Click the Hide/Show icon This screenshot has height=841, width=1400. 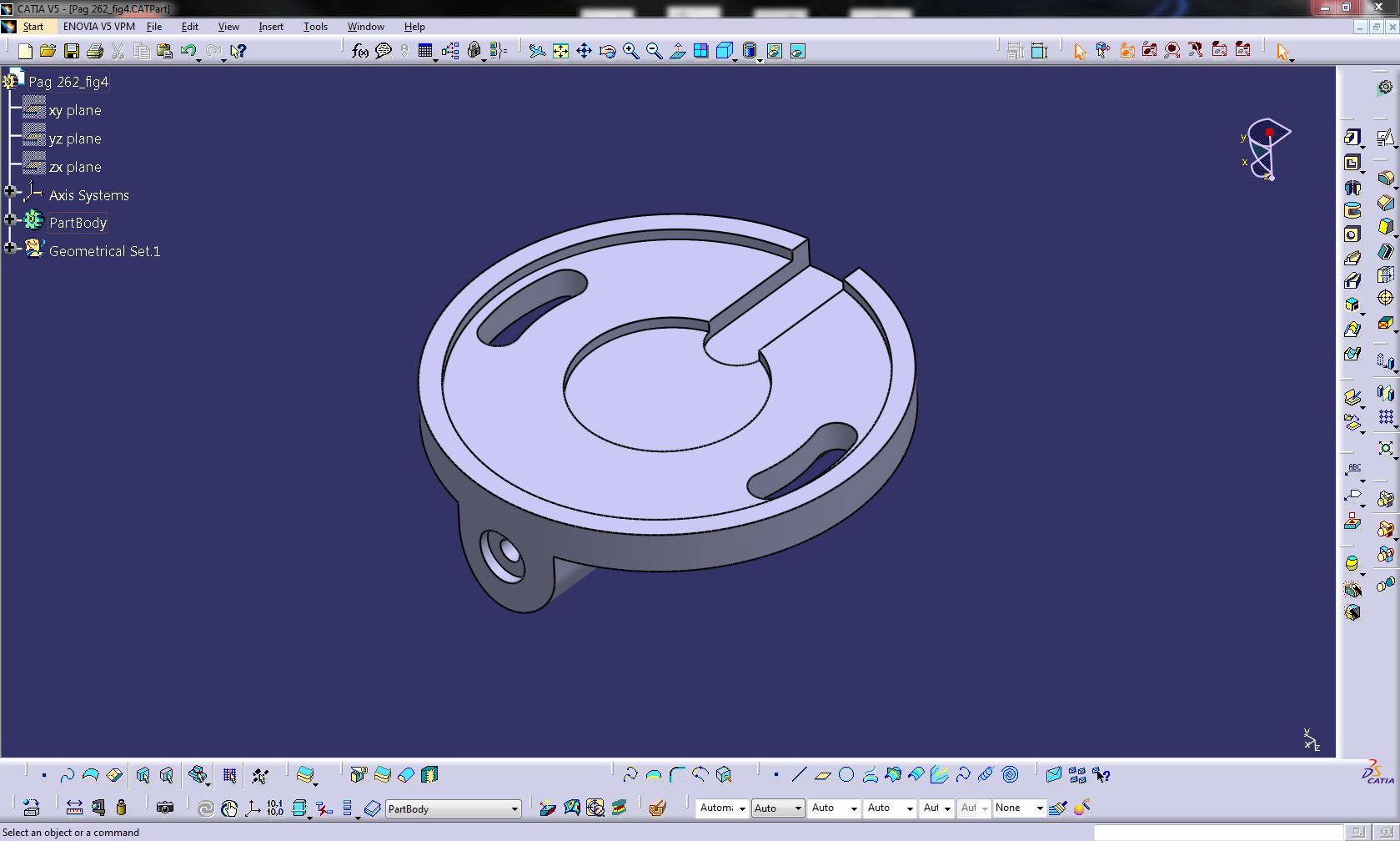click(x=775, y=52)
